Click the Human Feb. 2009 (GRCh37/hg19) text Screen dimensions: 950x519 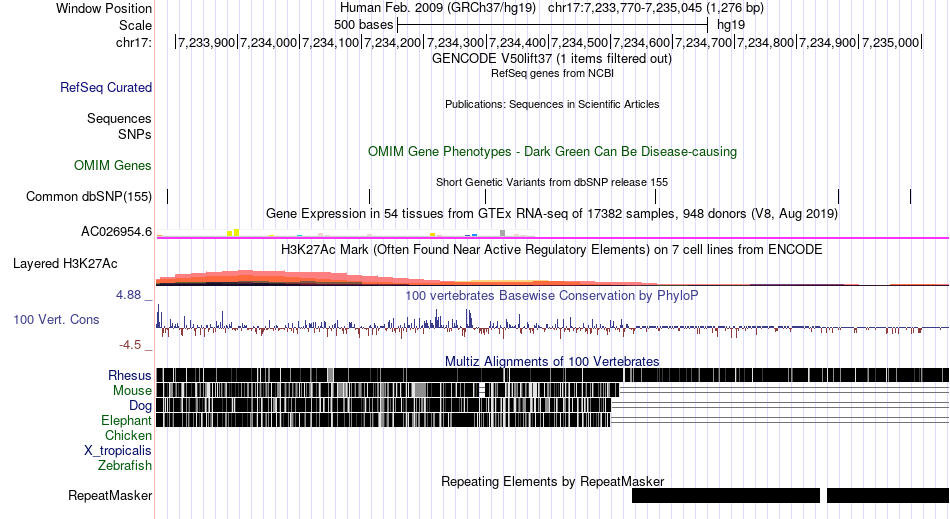(x=437, y=8)
